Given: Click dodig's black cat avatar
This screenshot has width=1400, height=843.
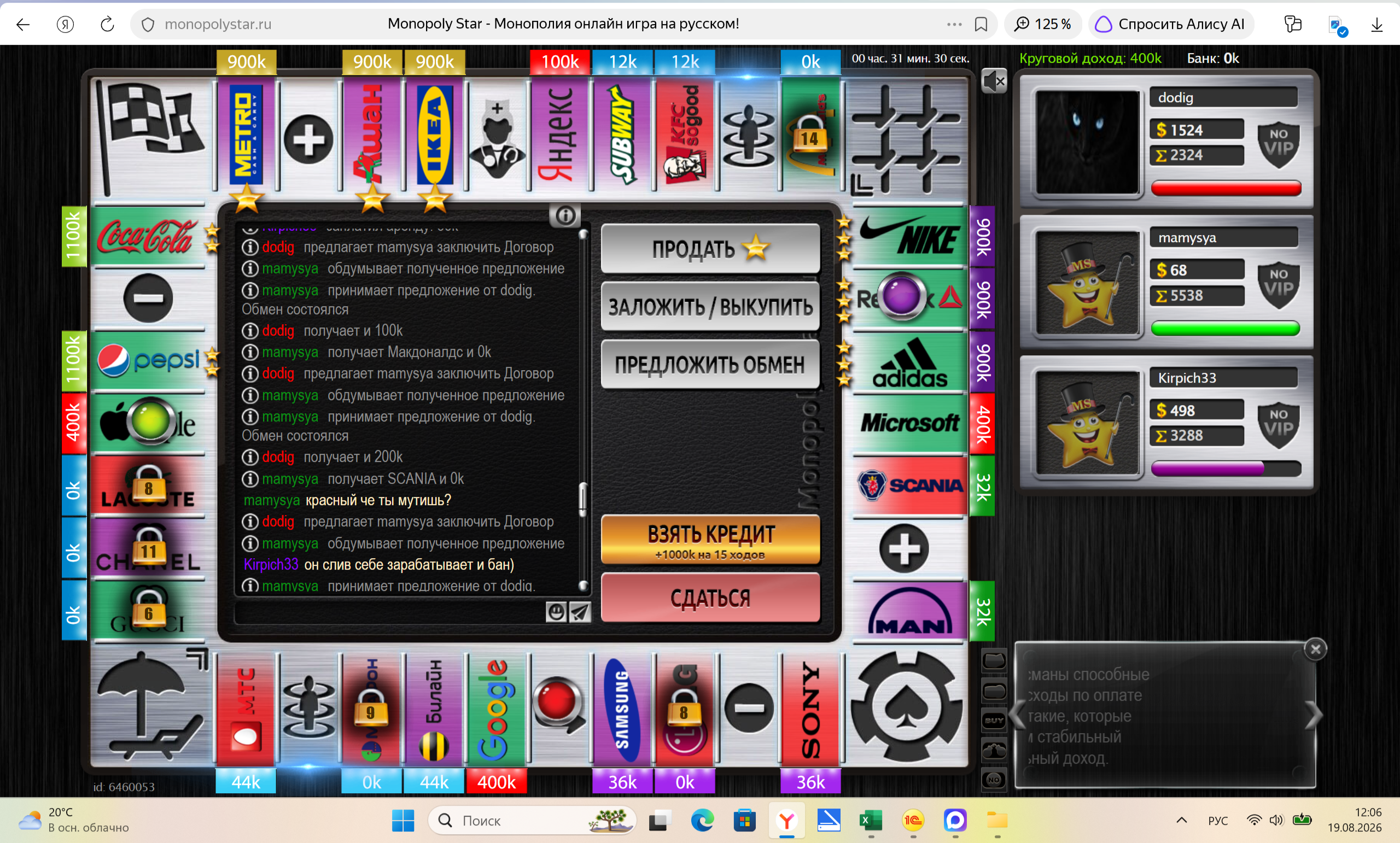Looking at the screenshot, I should point(1088,142).
